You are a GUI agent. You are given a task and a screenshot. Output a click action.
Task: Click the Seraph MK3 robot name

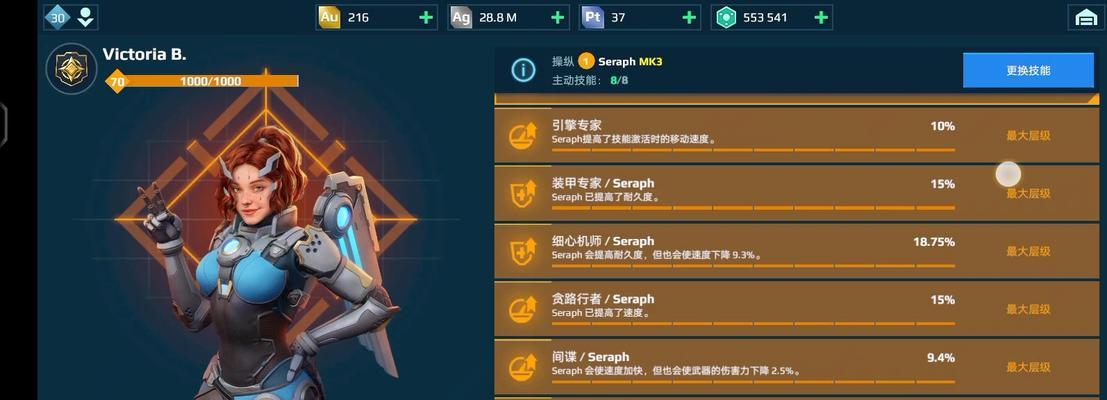click(x=630, y=61)
